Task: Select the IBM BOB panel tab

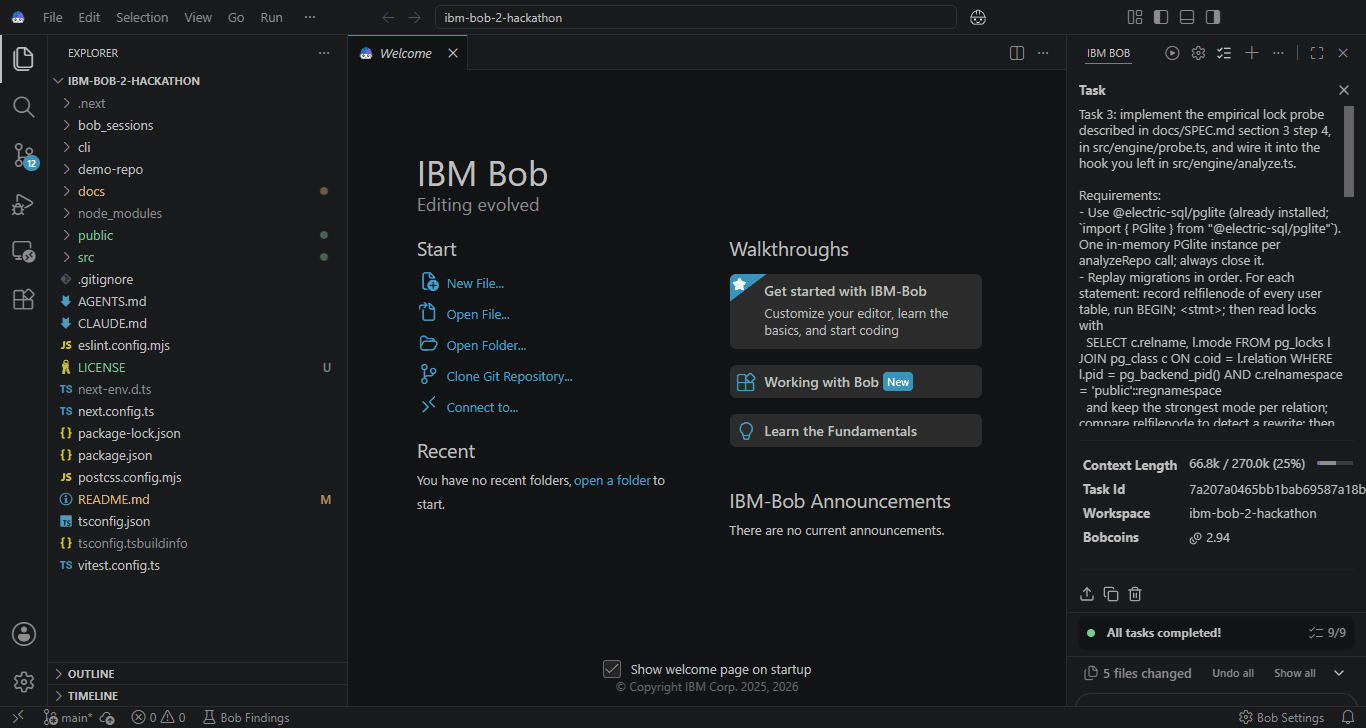Action: coord(1108,53)
